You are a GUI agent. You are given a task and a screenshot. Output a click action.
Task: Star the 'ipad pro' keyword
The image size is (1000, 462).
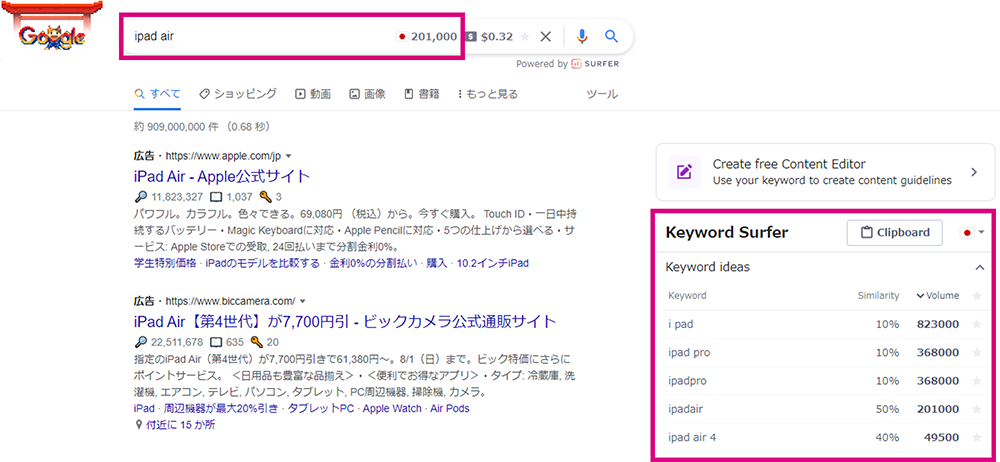[976, 352]
